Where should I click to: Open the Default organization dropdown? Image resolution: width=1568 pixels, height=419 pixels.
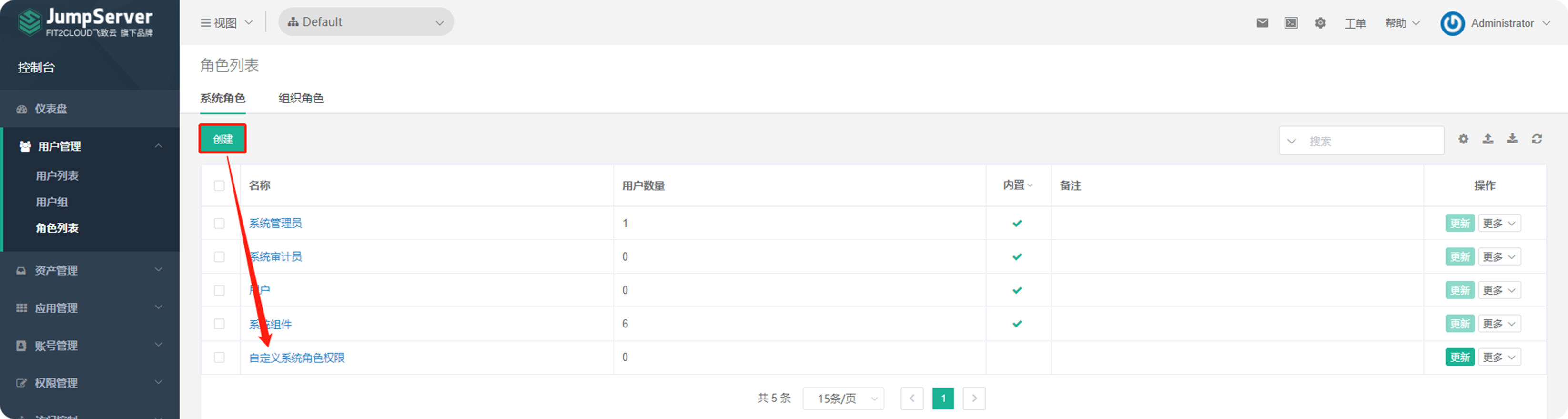tap(366, 22)
